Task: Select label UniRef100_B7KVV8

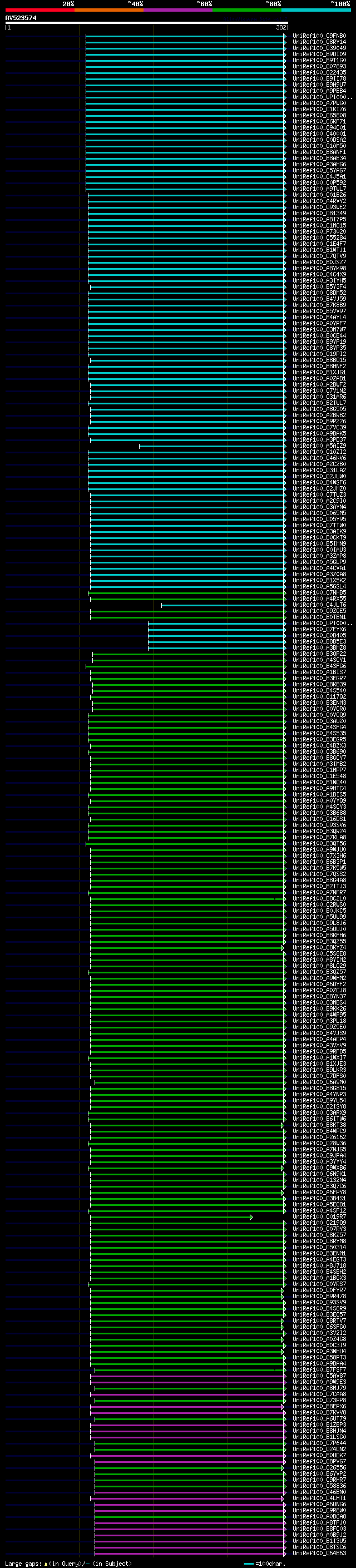Action: point(319,1413)
